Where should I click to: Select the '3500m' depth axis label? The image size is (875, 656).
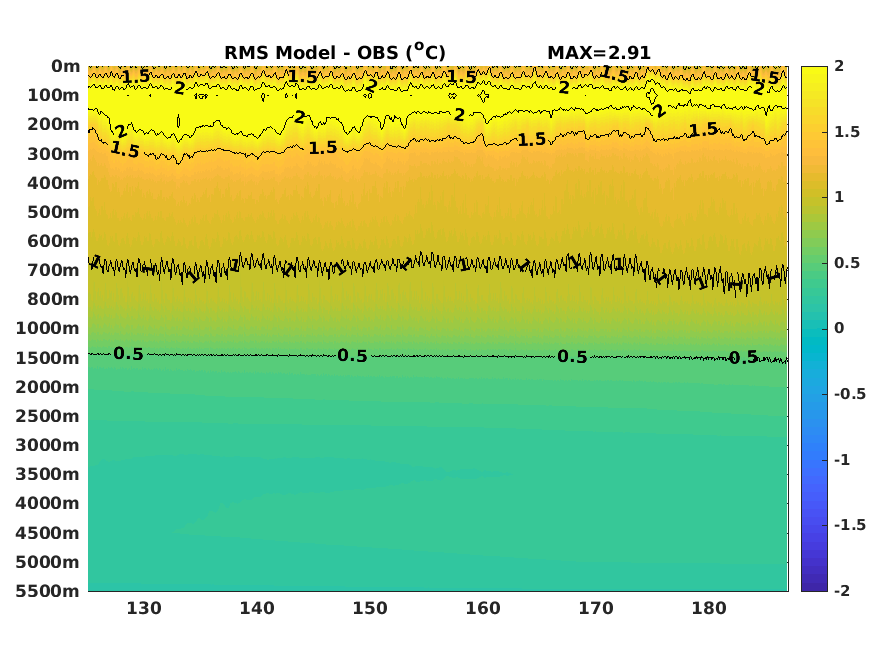pyautogui.click(x=47, y=474)
